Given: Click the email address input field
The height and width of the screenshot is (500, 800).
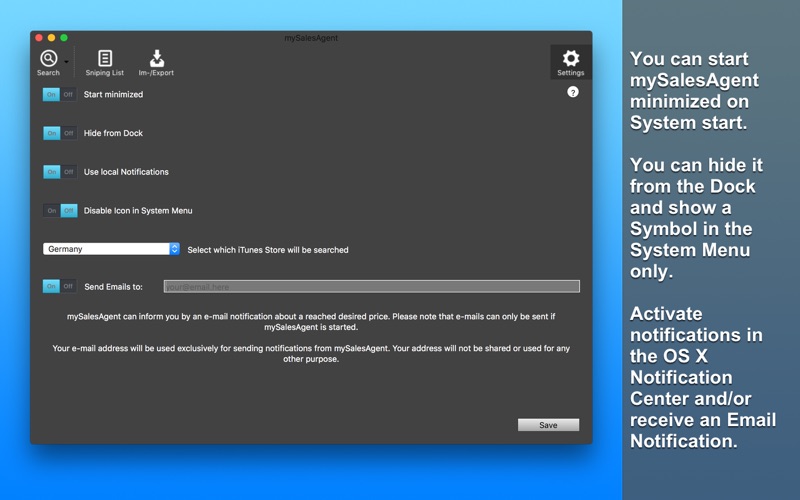Looking at the screenshot, I should pyautogui.click(x=371, y=286).
